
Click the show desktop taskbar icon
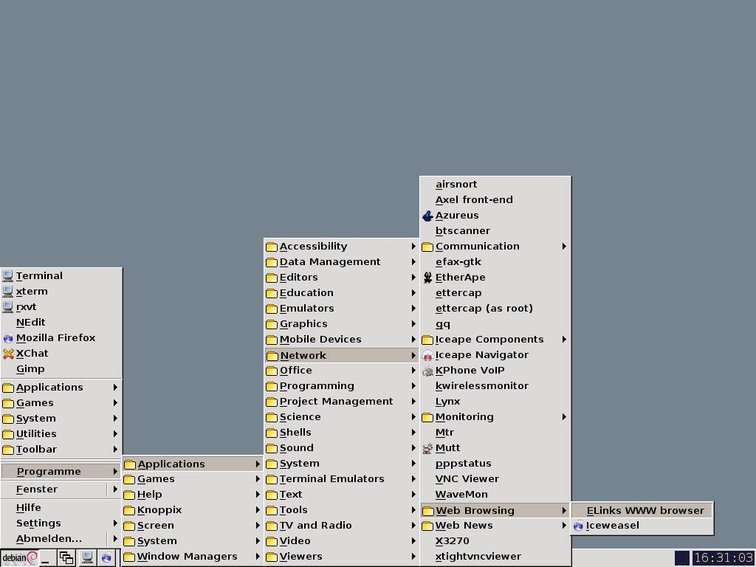click(47, 558)
